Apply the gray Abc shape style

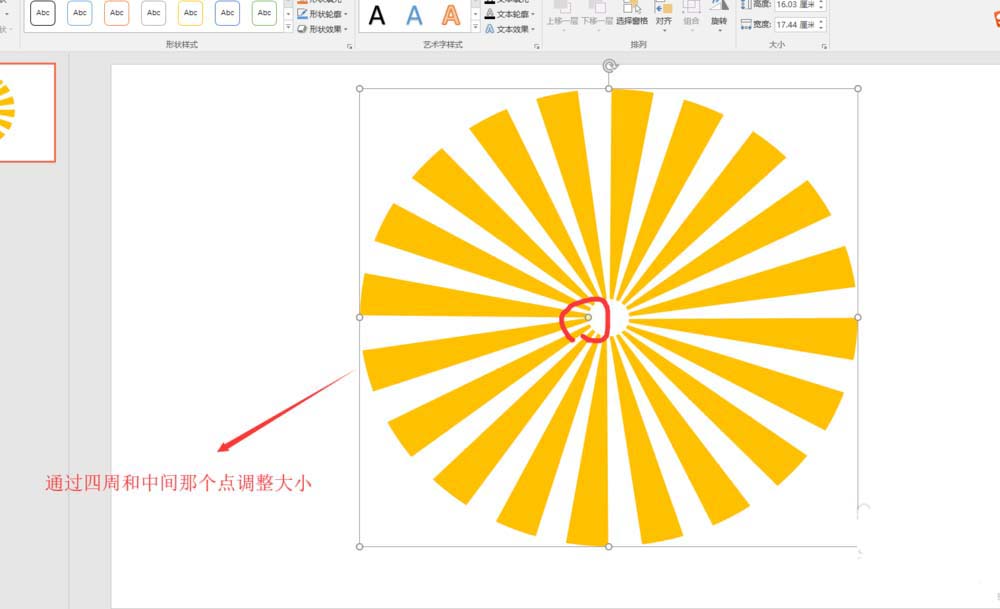pyautogui.click(x=154, y=13)
